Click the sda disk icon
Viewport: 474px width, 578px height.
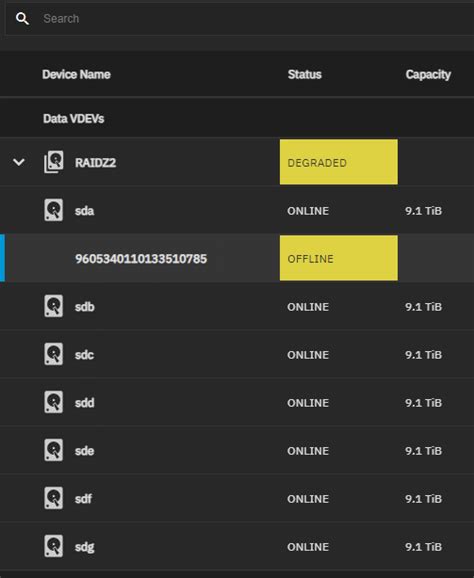(54, 210)
